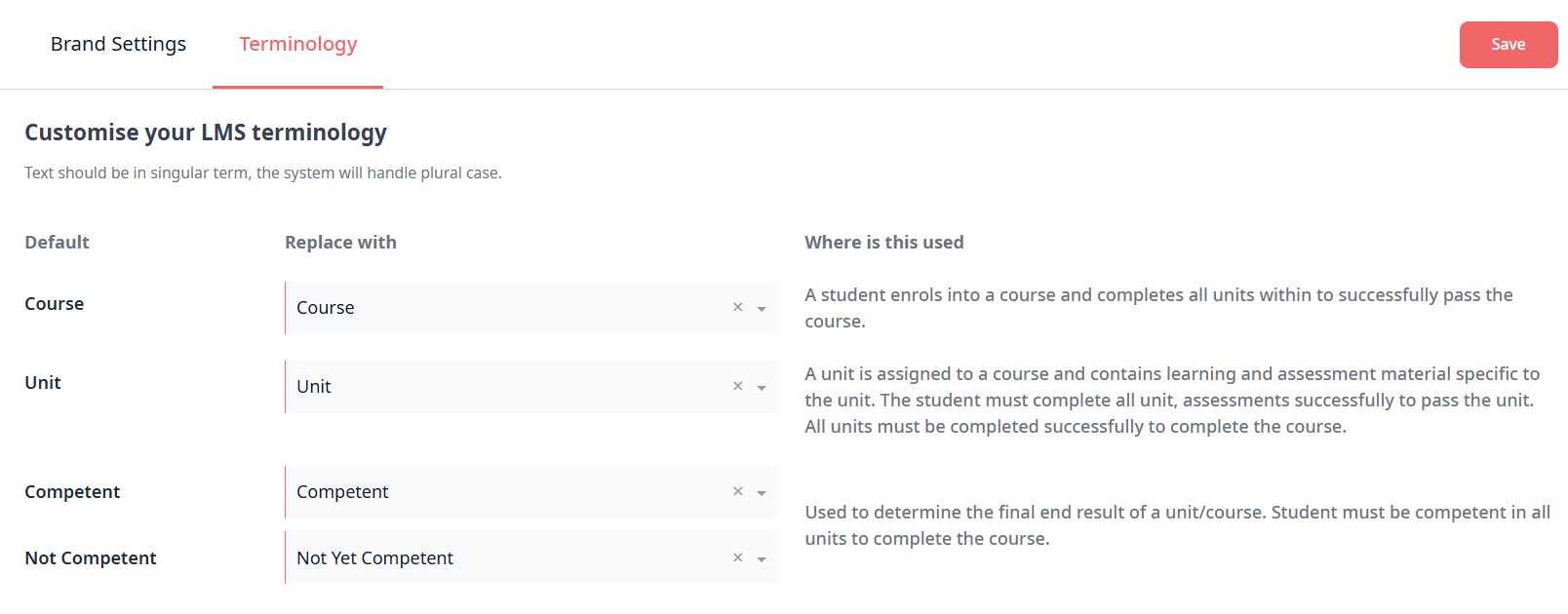Clear the Unit replacement value
Viewport: 1568px width, 614px height.
[x=738, y=386]
